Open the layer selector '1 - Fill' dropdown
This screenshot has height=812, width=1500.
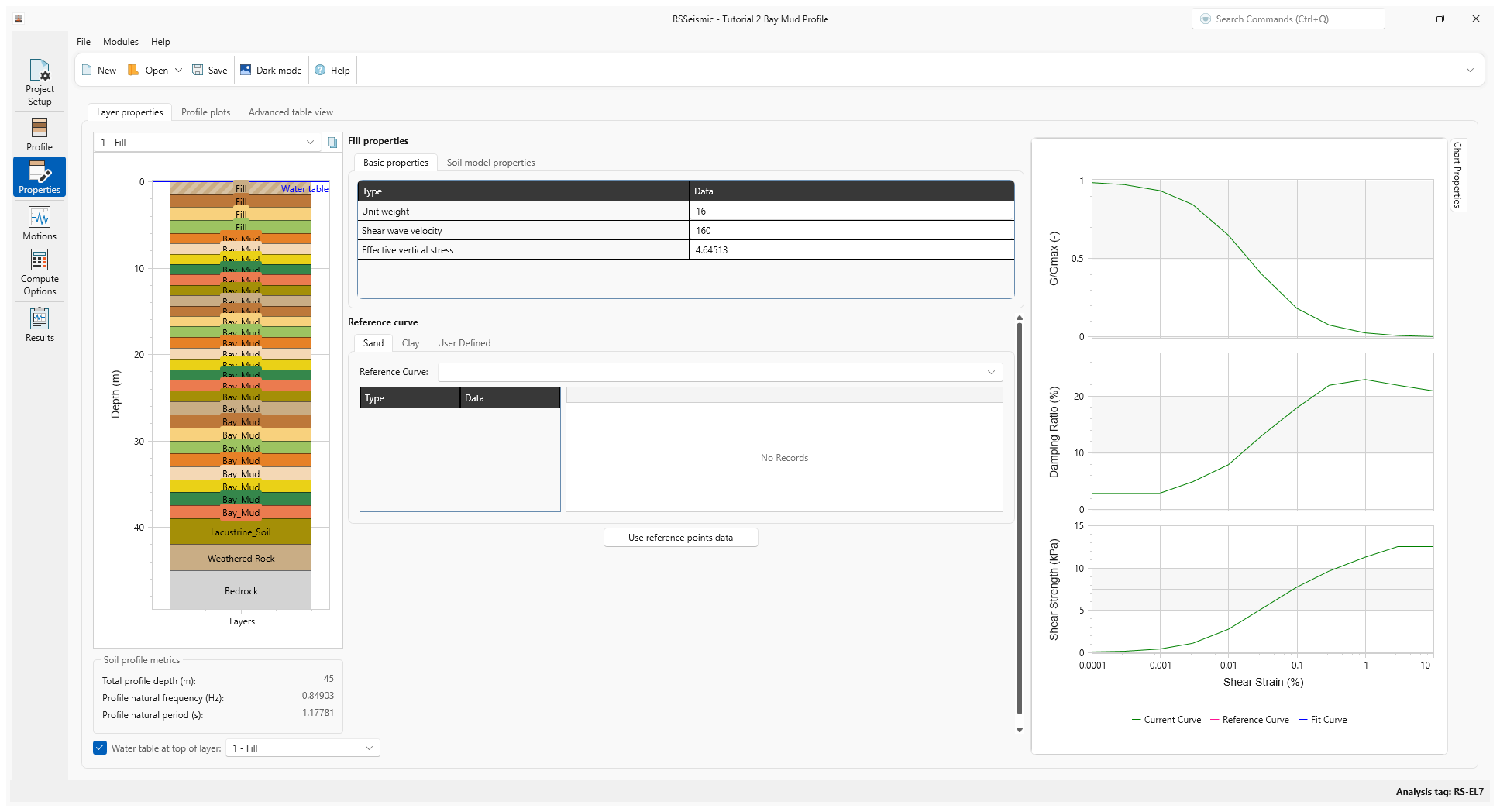coord(207,142)
